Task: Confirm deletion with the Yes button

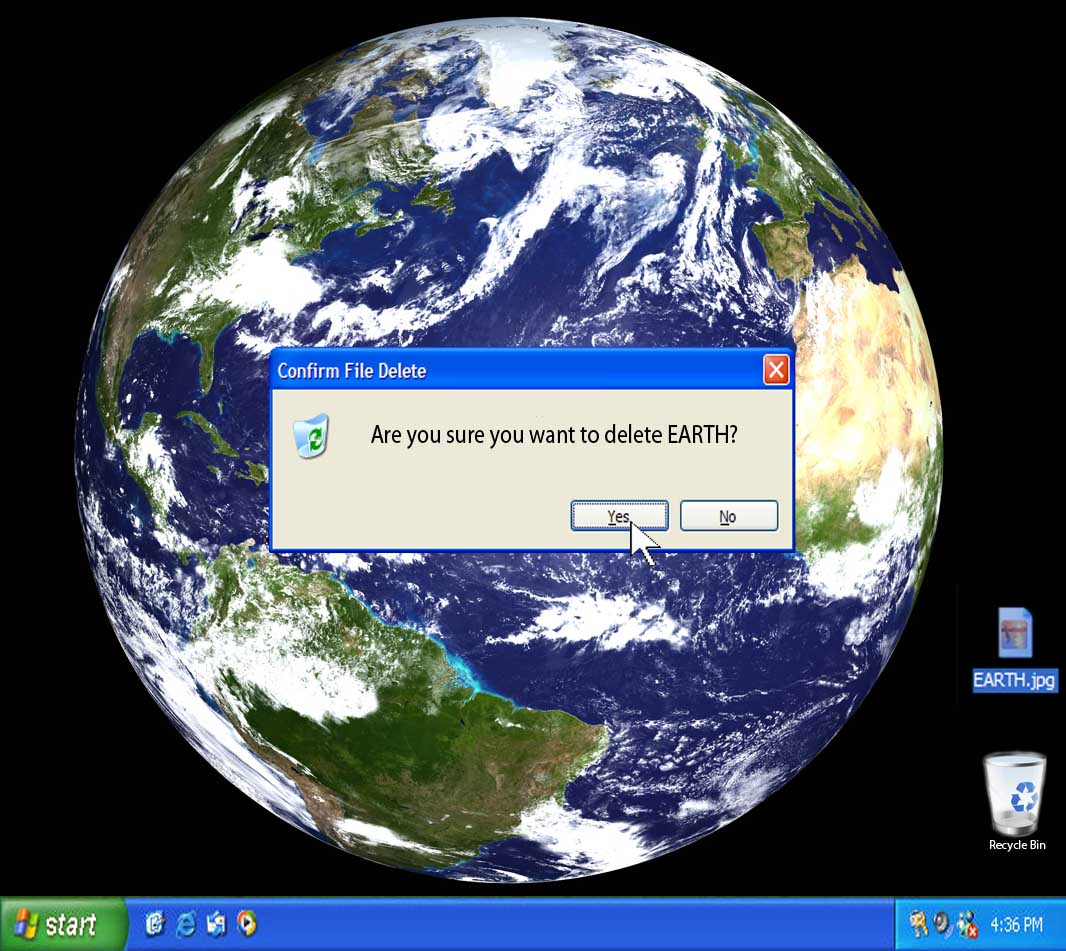Action: click(619, 516)
